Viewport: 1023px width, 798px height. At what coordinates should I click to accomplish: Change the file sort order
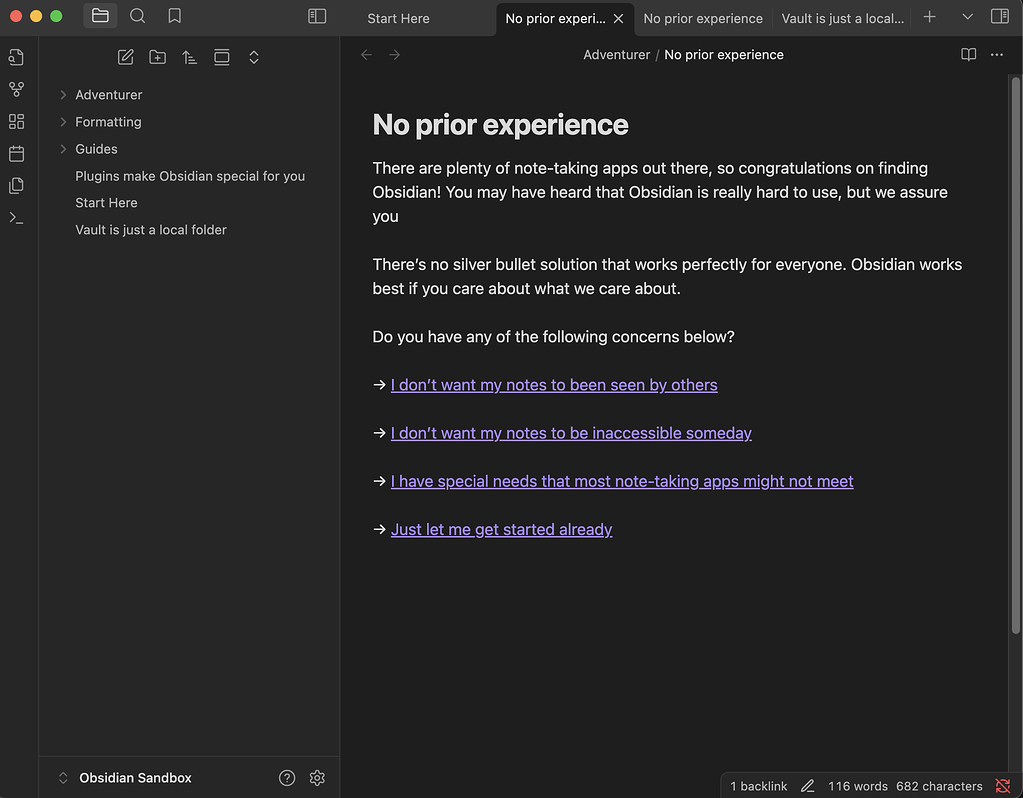tap(189, 57)
